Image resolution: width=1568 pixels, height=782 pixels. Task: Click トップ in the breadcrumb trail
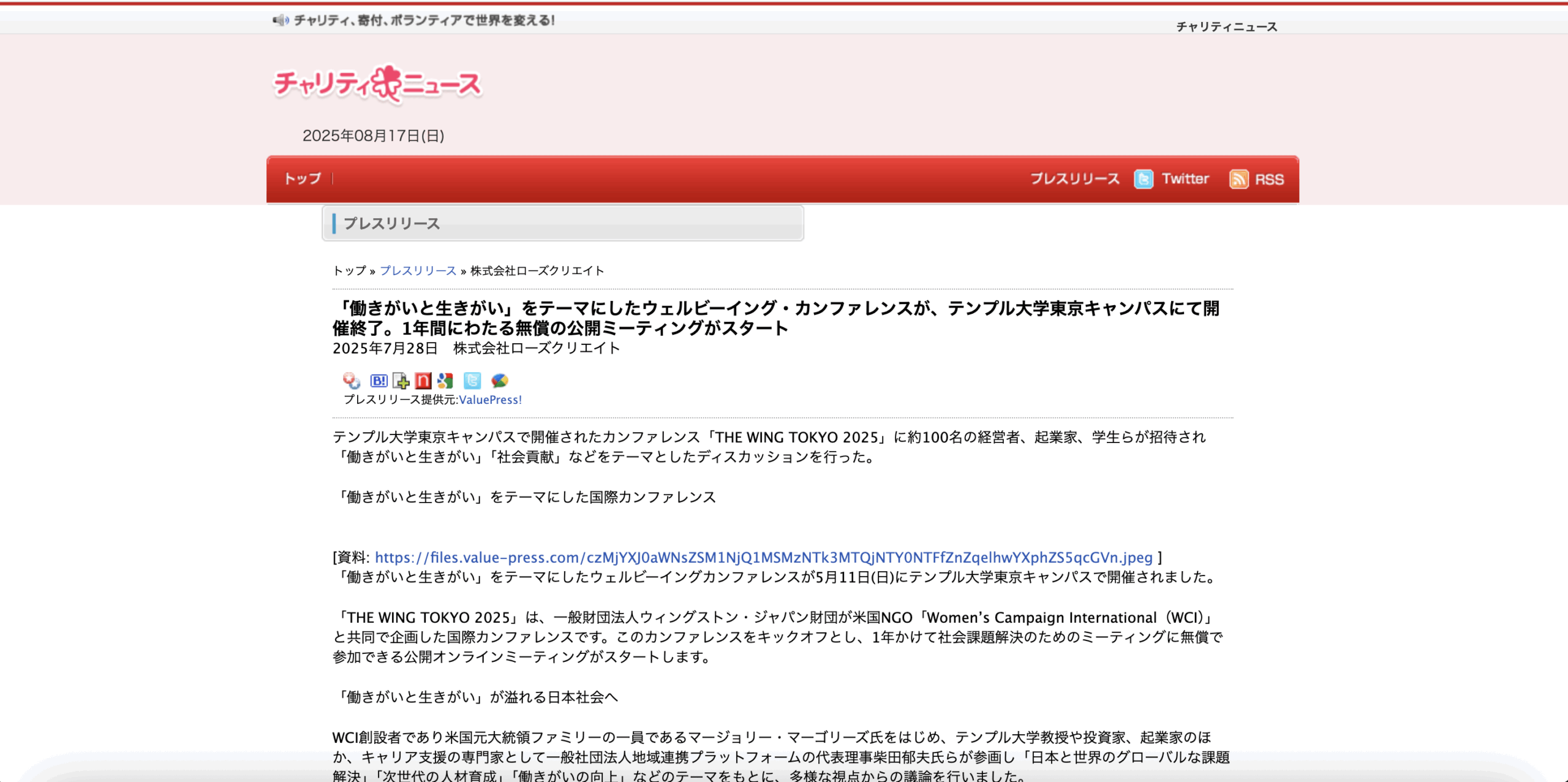[349, 270]
